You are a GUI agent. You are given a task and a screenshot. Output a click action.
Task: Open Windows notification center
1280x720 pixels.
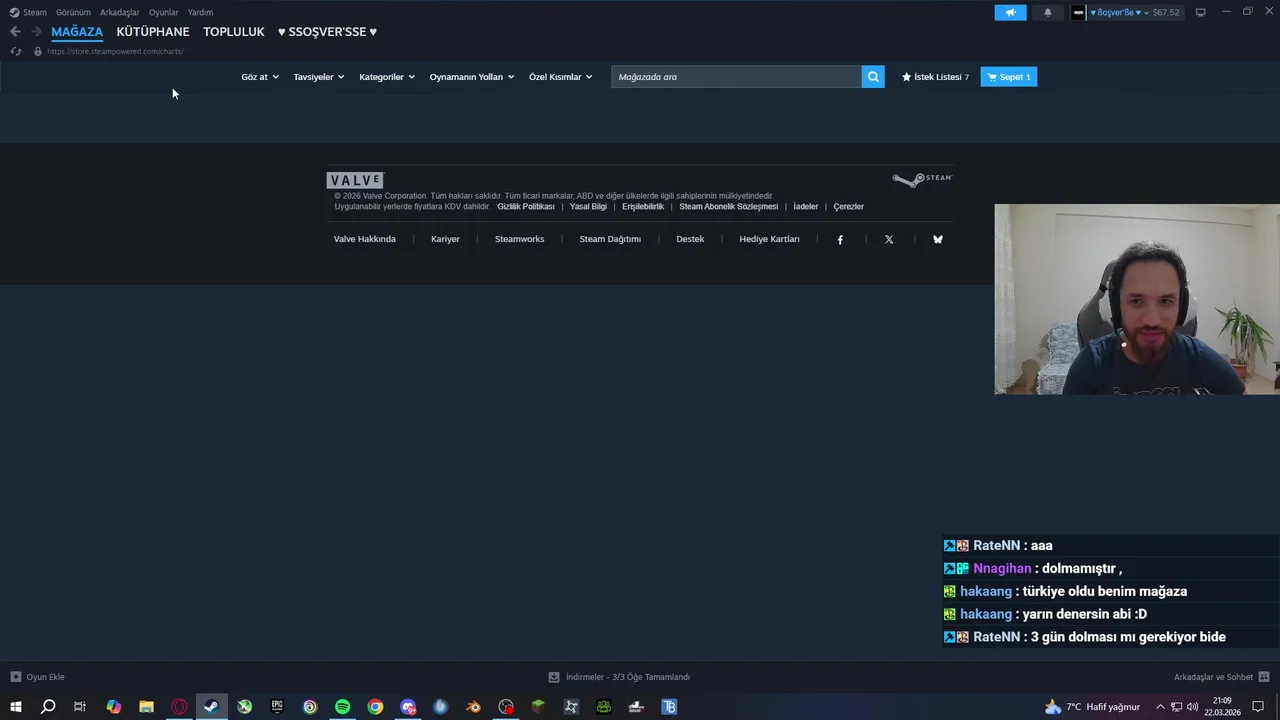tap(1258, 707)
